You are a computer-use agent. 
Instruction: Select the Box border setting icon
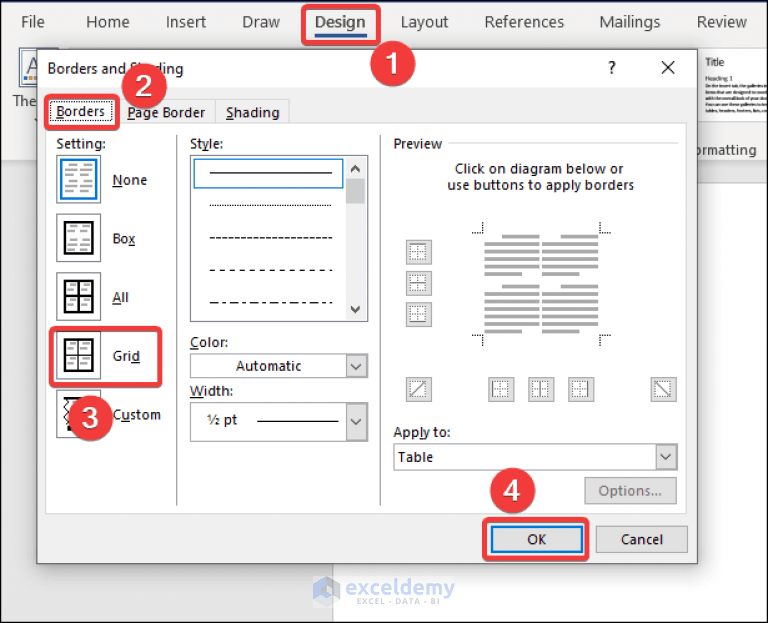click(78, 238)
